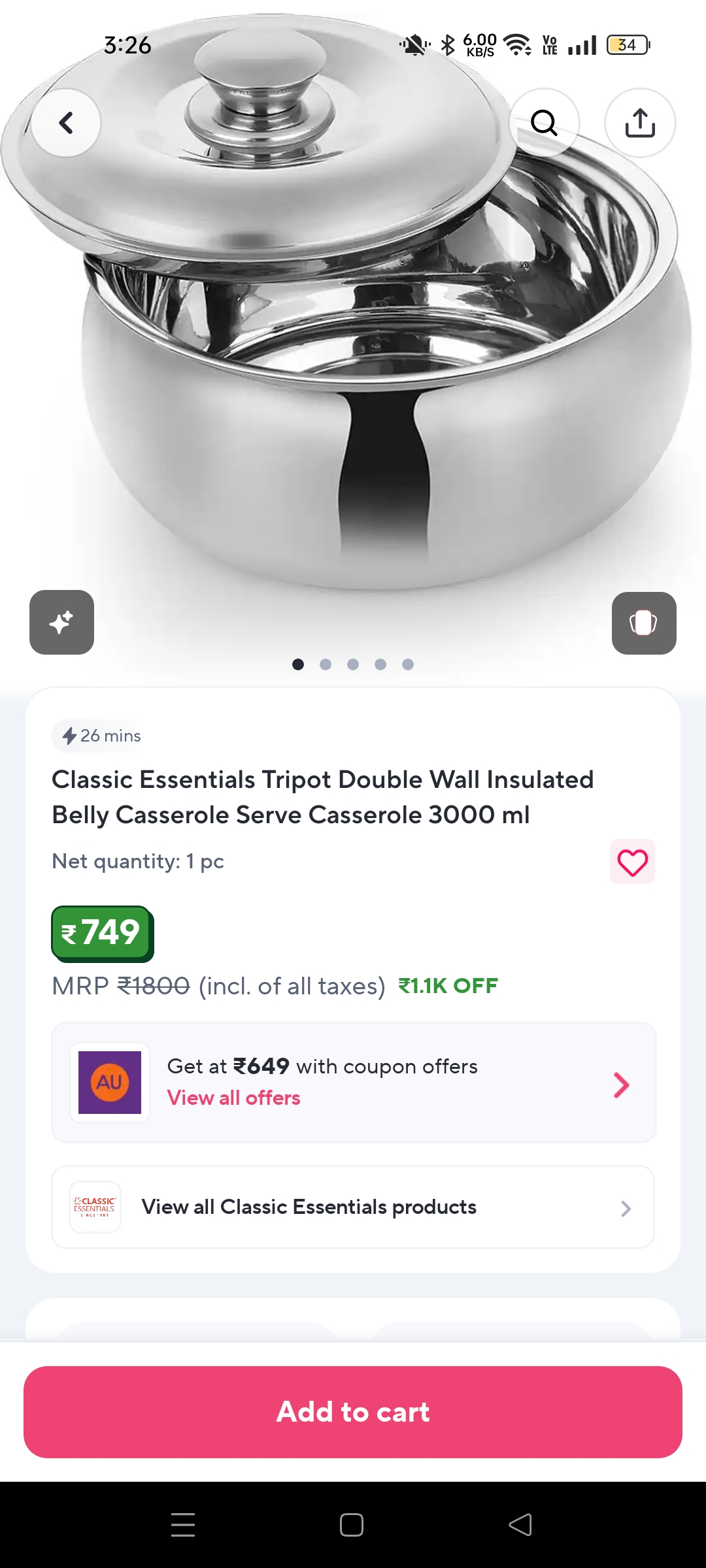This screenshot has height=1568, width=706.
Task: Toggle the wishlist heart for this casserole
Action: point(631,861)
